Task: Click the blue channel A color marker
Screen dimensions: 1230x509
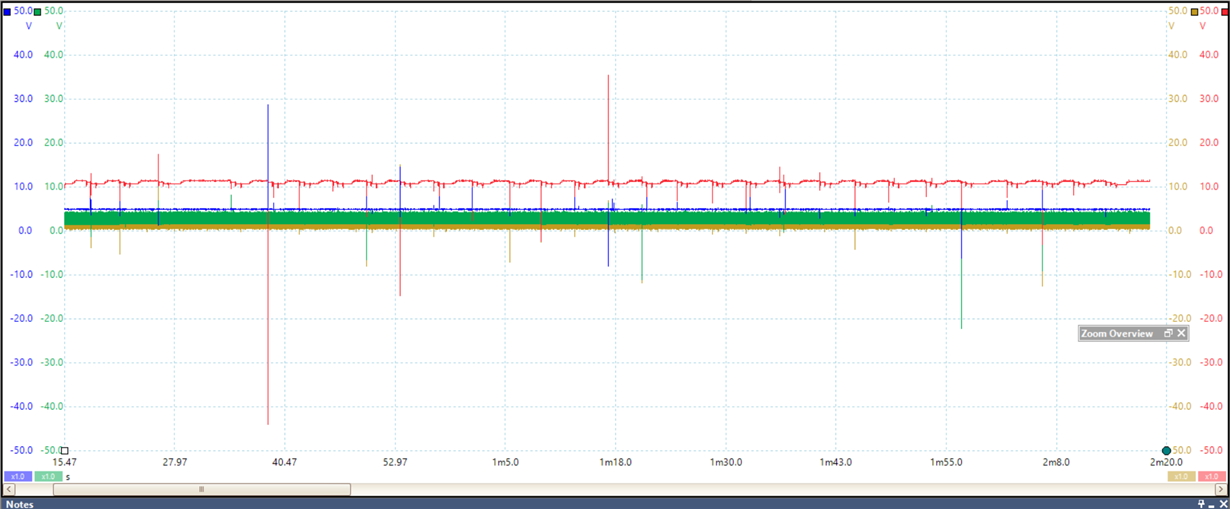Action: tap(7, 11)
